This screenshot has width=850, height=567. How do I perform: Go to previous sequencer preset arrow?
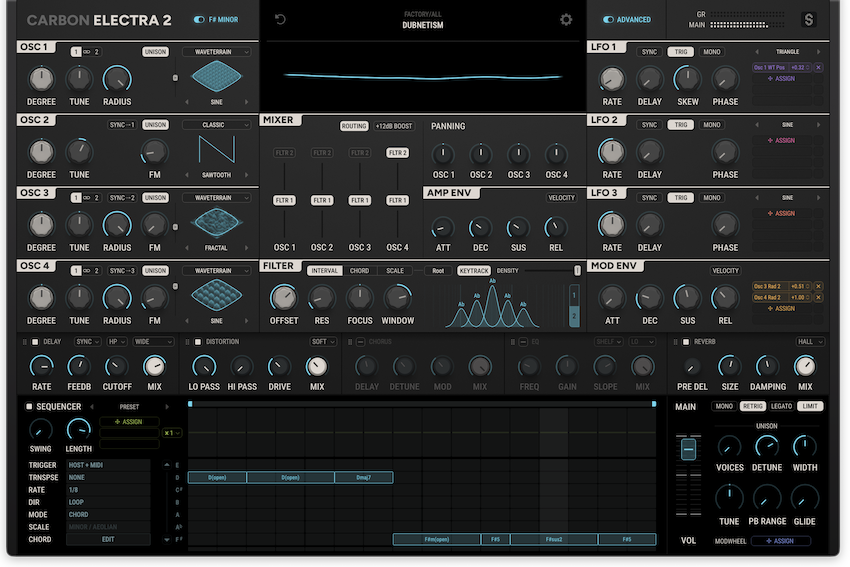(92, 407)
